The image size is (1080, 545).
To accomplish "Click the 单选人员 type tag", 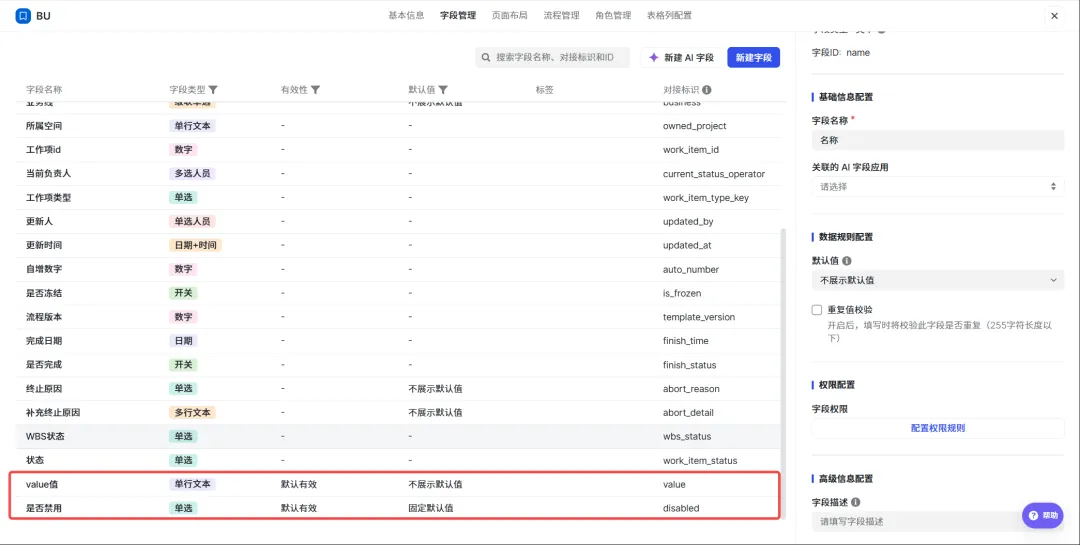I will click(192, 221).
